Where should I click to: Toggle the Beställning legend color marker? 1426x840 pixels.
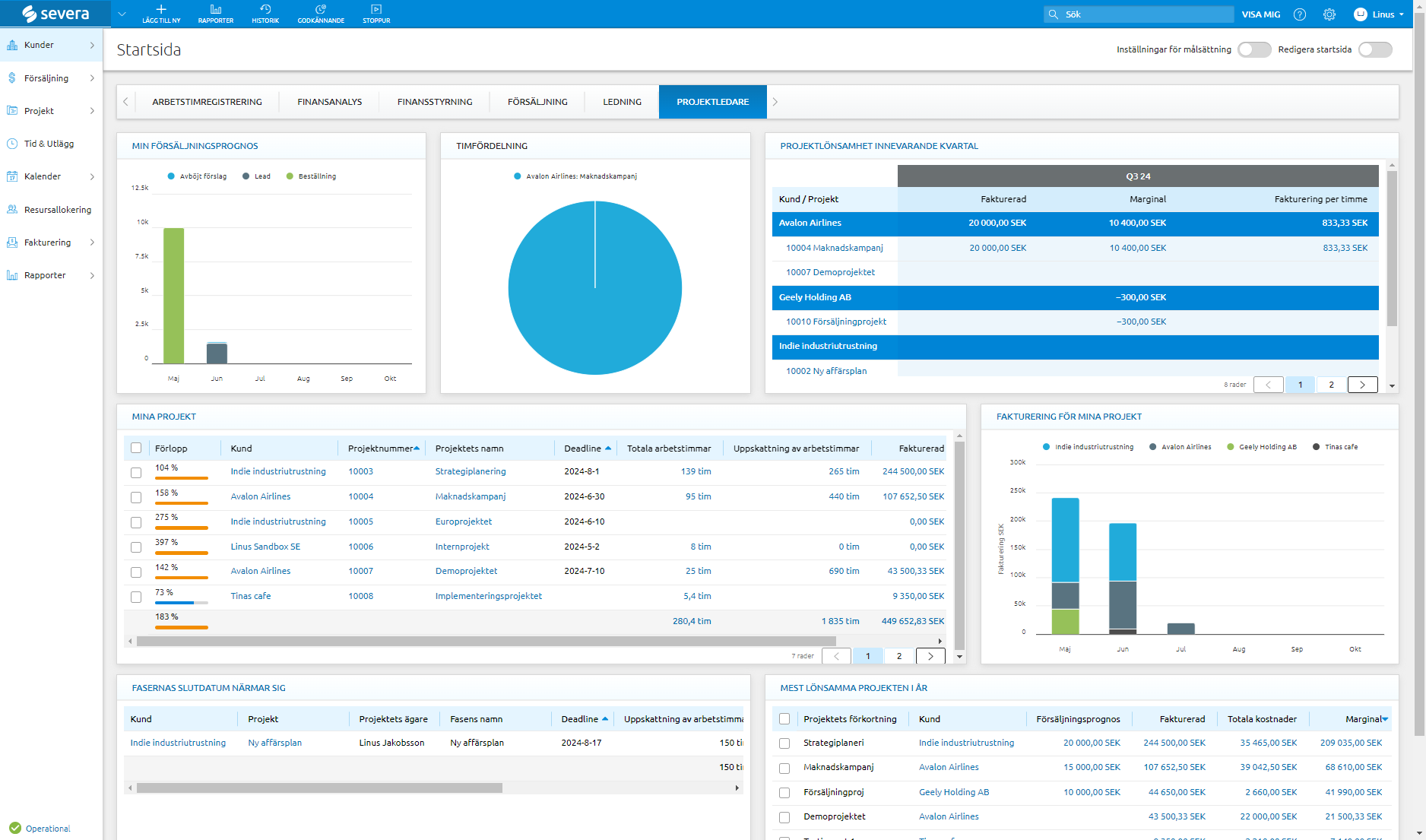[x=290, y=176]
